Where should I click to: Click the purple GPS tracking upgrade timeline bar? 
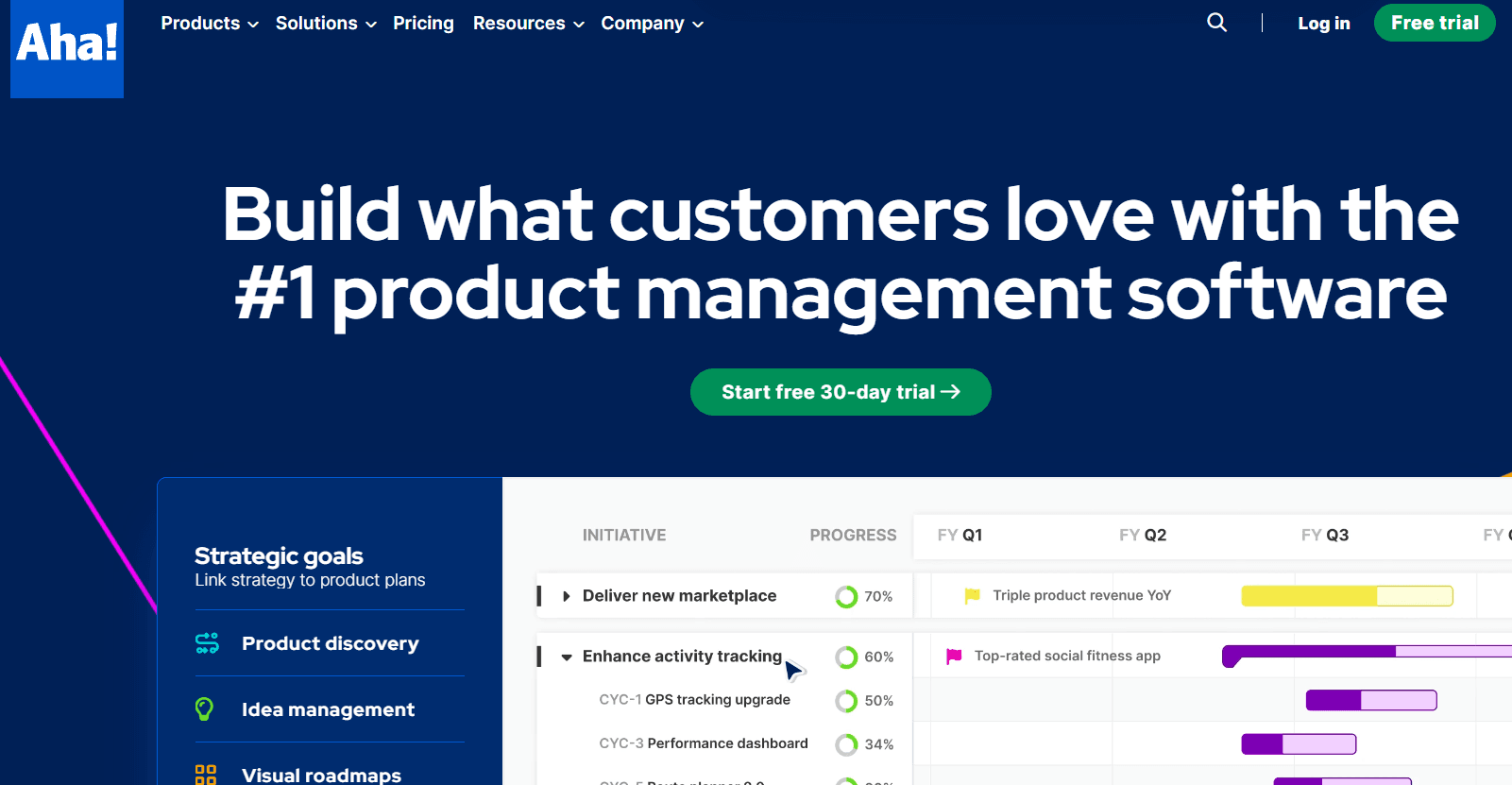tap(1371, 700)
